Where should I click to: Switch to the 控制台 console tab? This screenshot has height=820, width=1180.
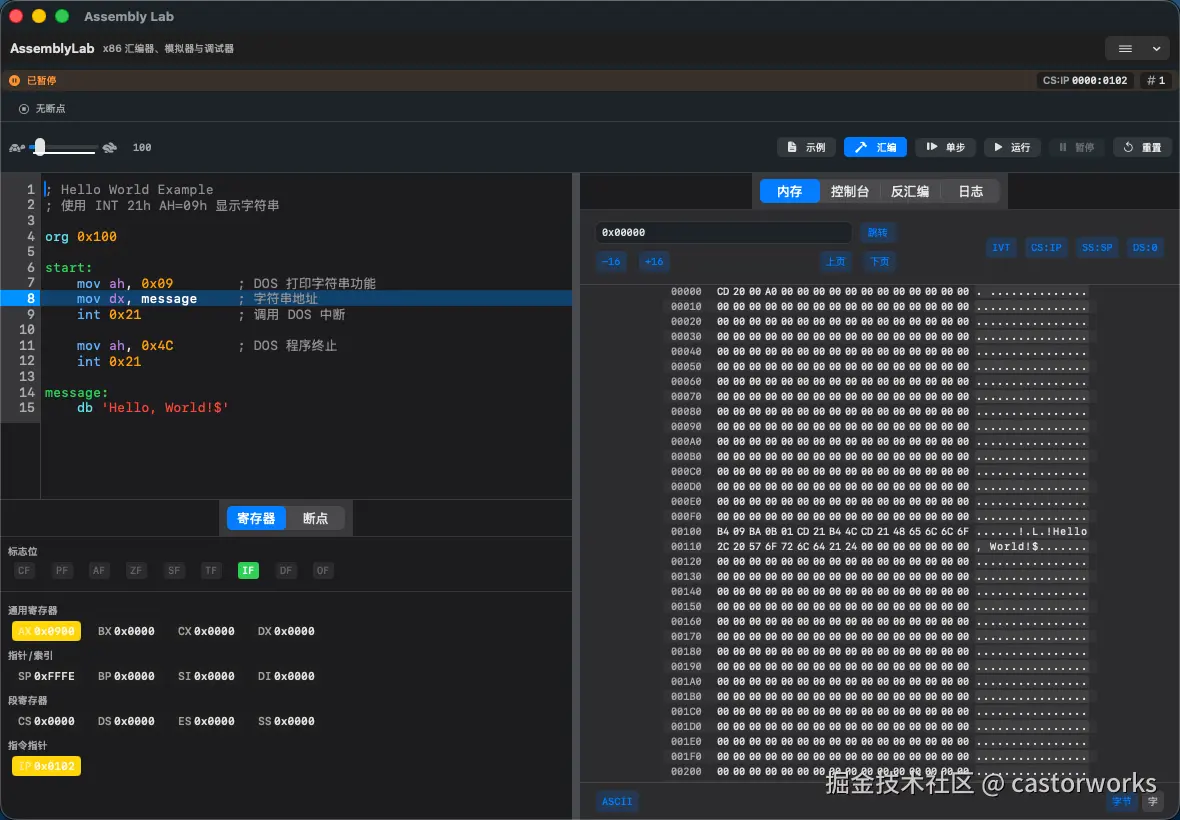[x=850, y=191]
